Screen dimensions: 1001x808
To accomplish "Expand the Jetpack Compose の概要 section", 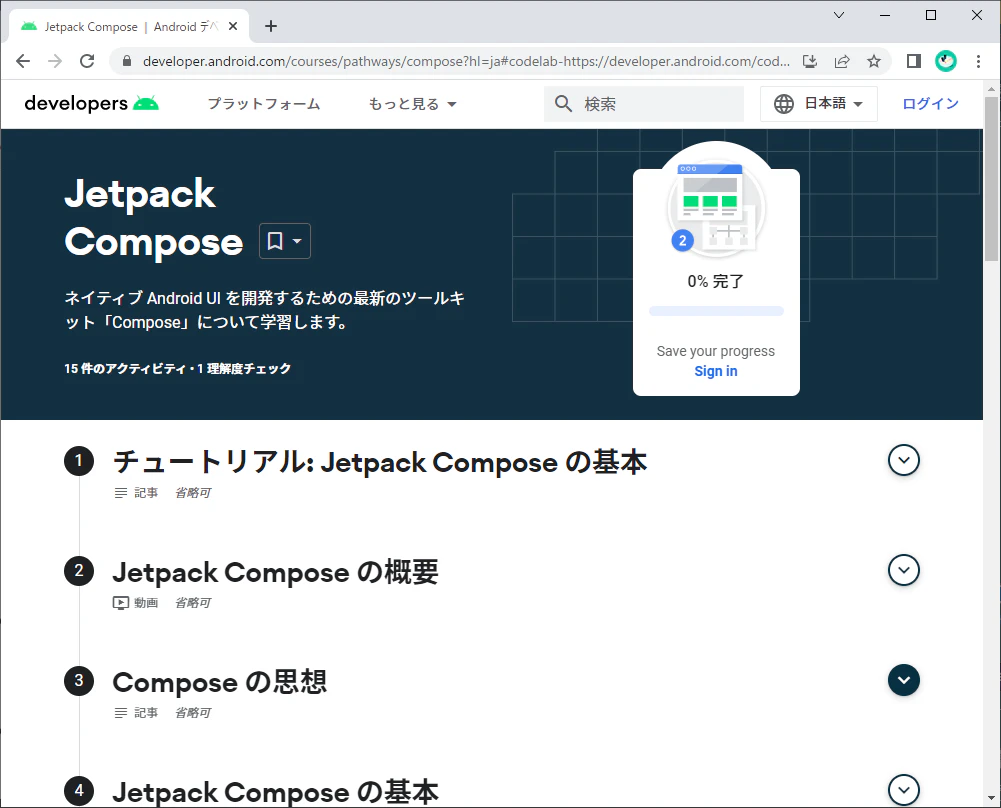I will coord(903,570).
